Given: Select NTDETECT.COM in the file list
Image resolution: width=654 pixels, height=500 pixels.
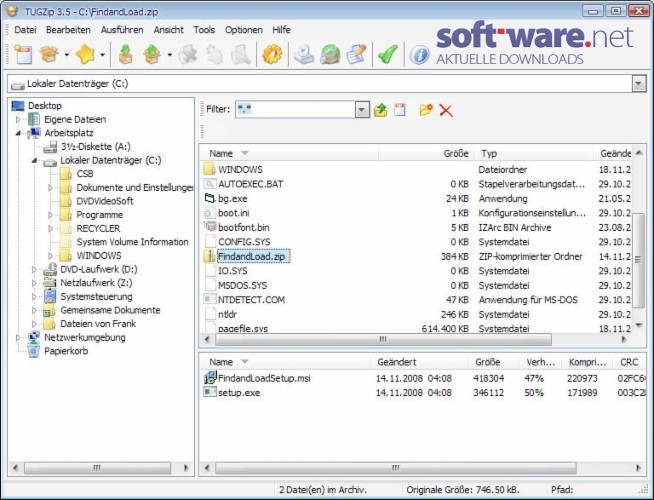Looking at the screenshot, I should (251, 300).
